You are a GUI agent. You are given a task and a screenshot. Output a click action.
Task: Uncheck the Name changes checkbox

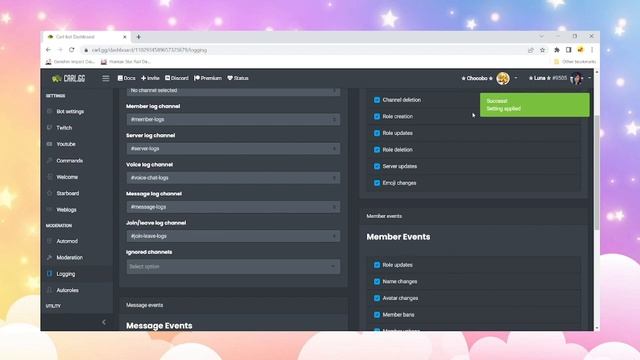377,282
